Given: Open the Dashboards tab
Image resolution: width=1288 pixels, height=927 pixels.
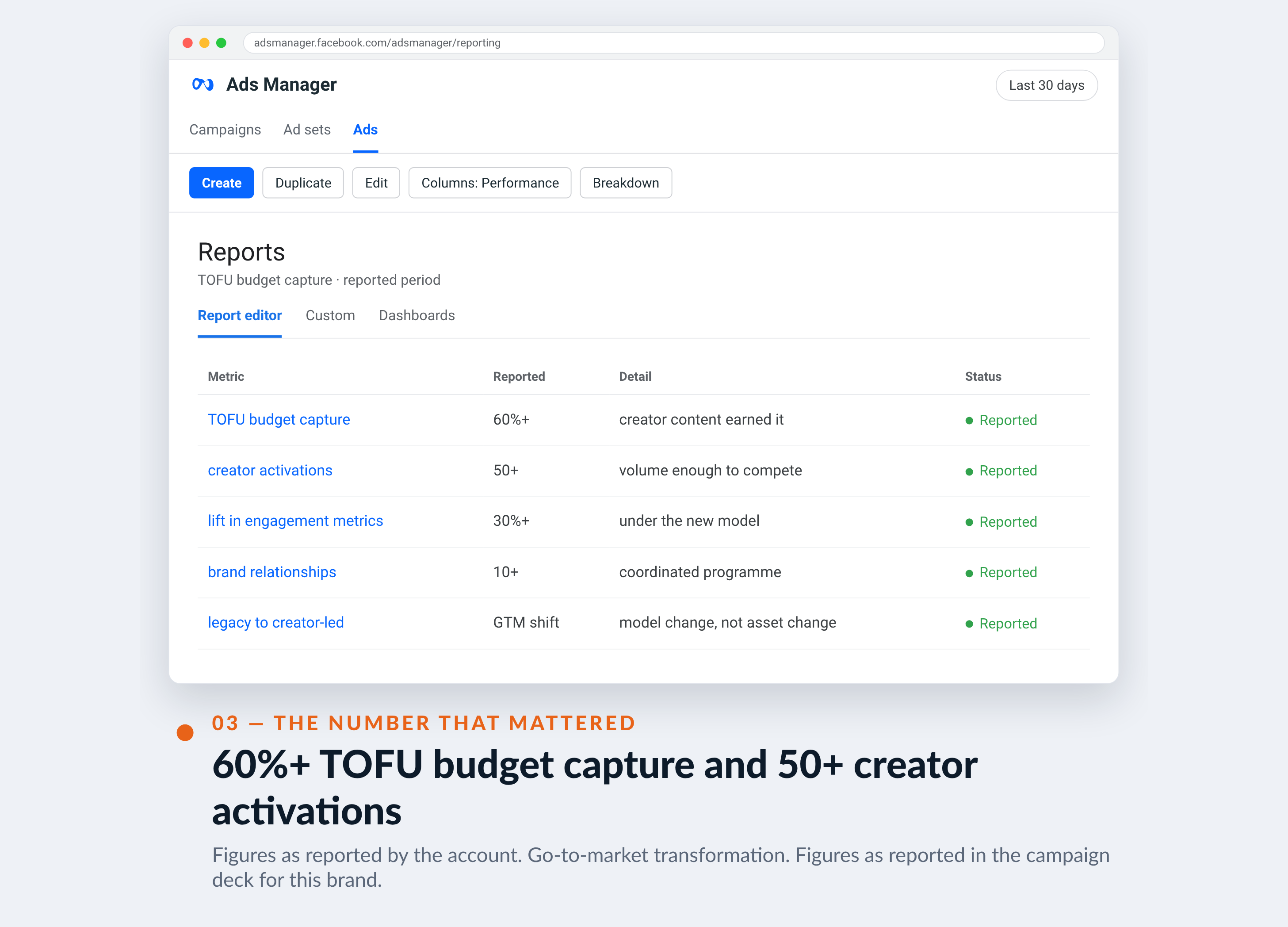Looking at the screenshot, I should pos(417,315).
